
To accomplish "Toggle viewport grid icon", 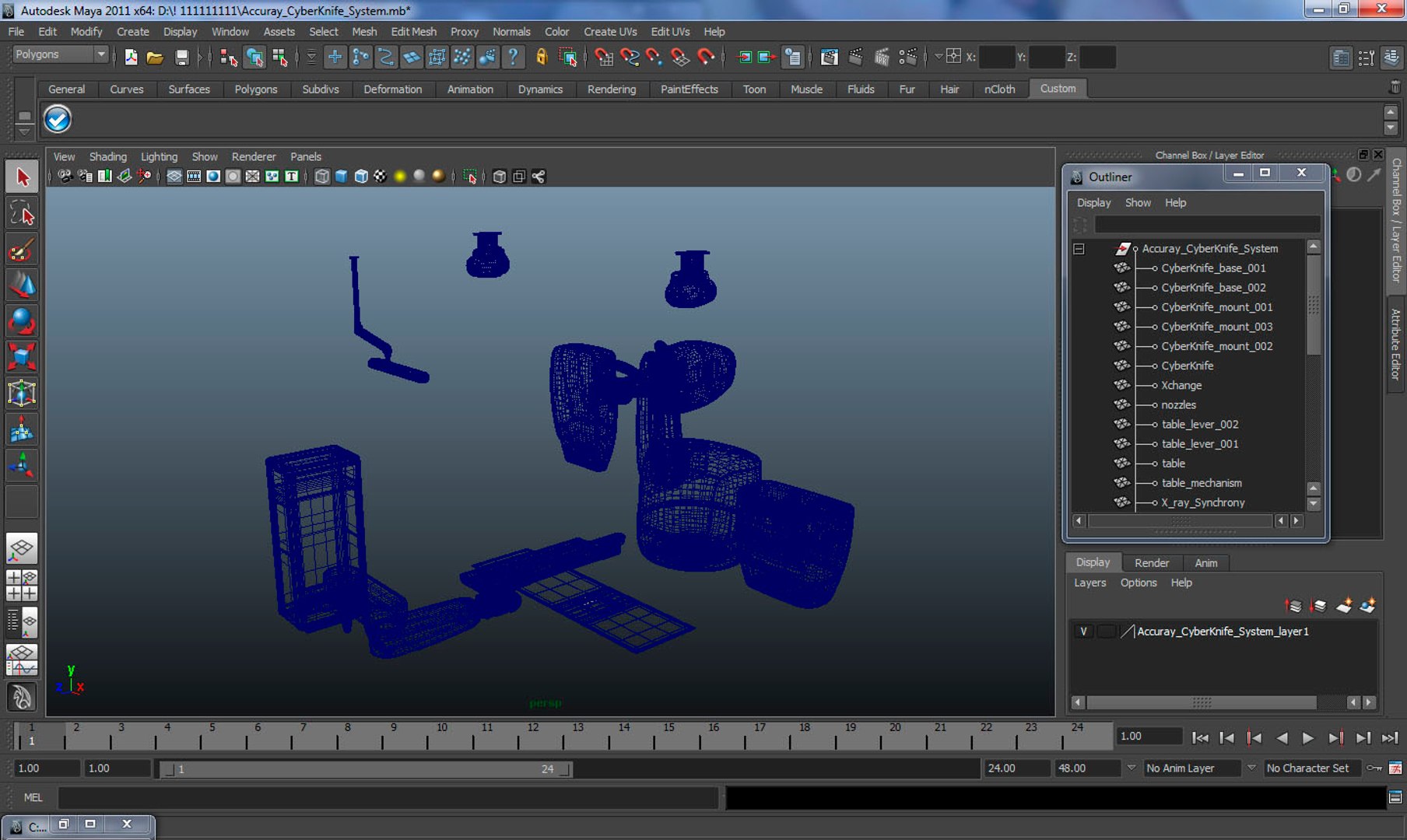I will [x=174, y=177].
